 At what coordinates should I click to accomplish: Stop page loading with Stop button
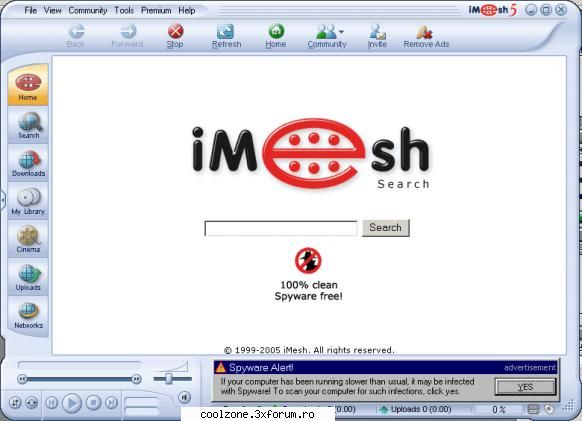175,36
